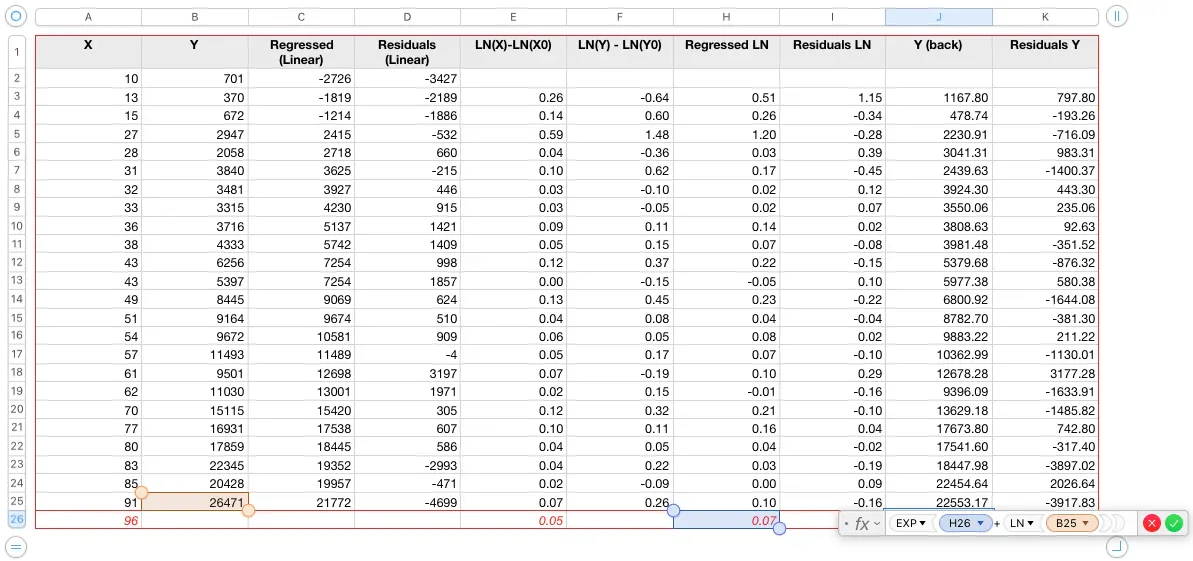
Task: Click the cell containing 22553.17
Action: 939,502
